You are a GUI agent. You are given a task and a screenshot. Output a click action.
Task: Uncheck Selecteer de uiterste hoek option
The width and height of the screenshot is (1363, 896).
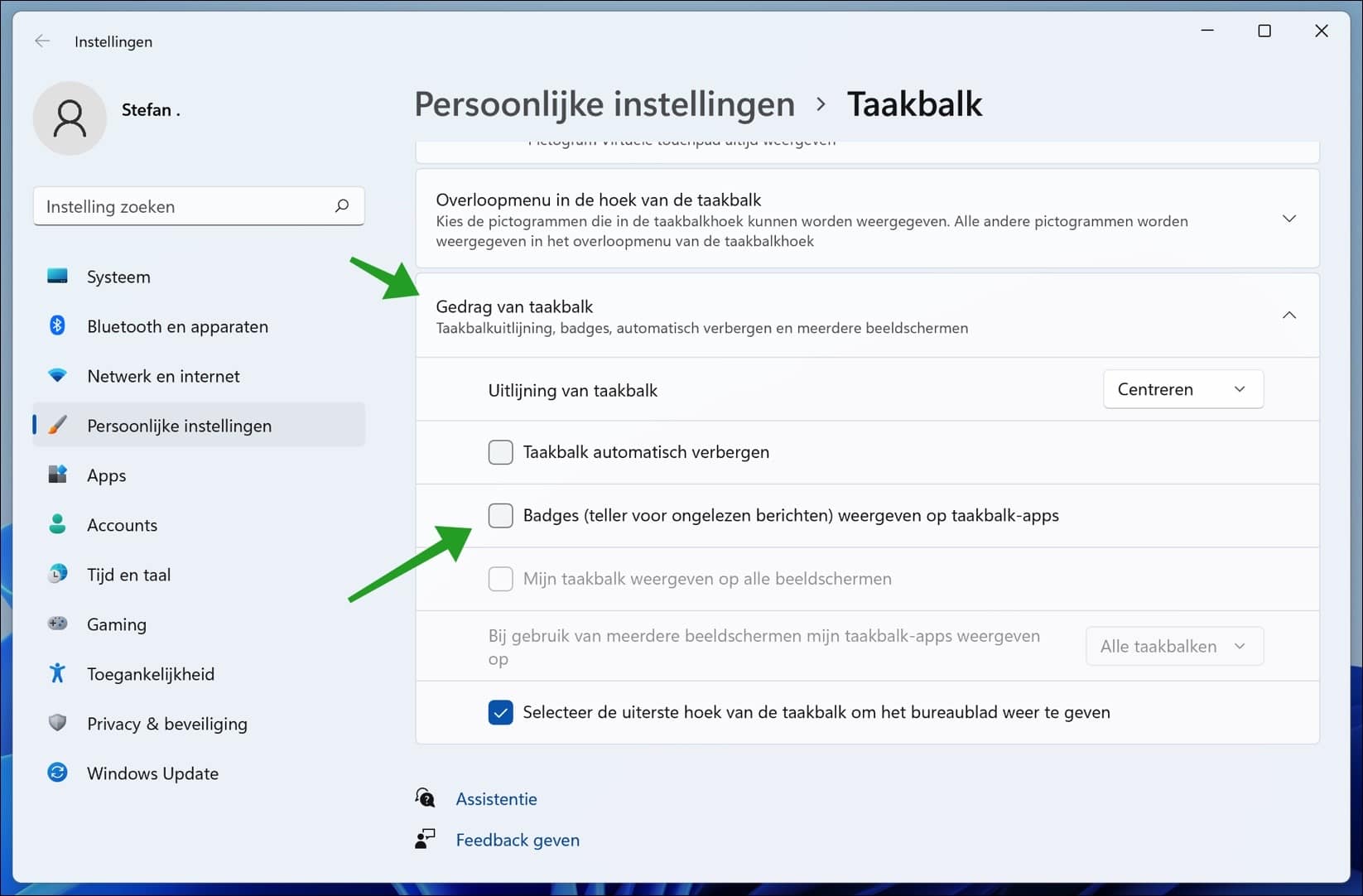tap(500, 711)
